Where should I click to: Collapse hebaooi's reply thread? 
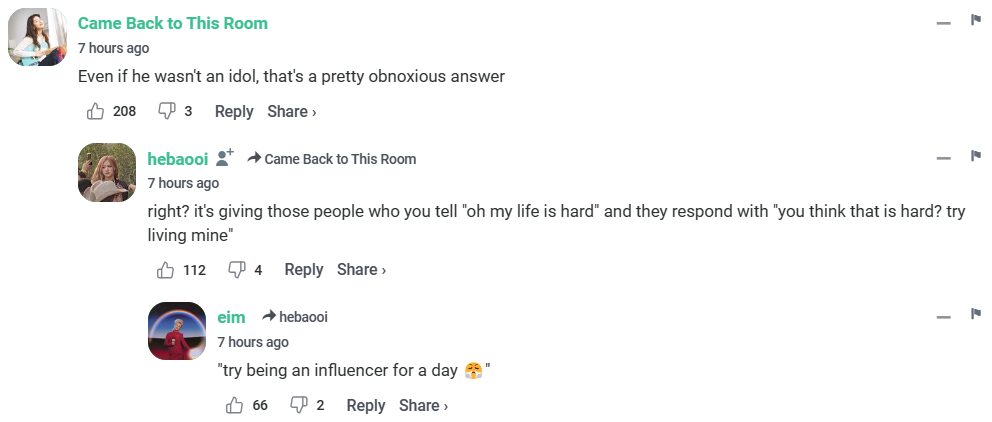click(x=943, y=158)
